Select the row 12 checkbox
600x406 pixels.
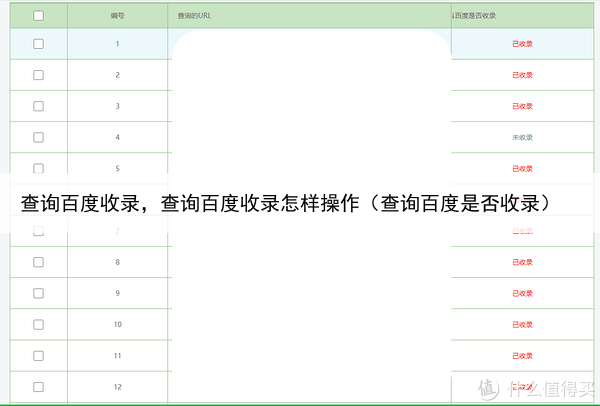coord(38,387)
